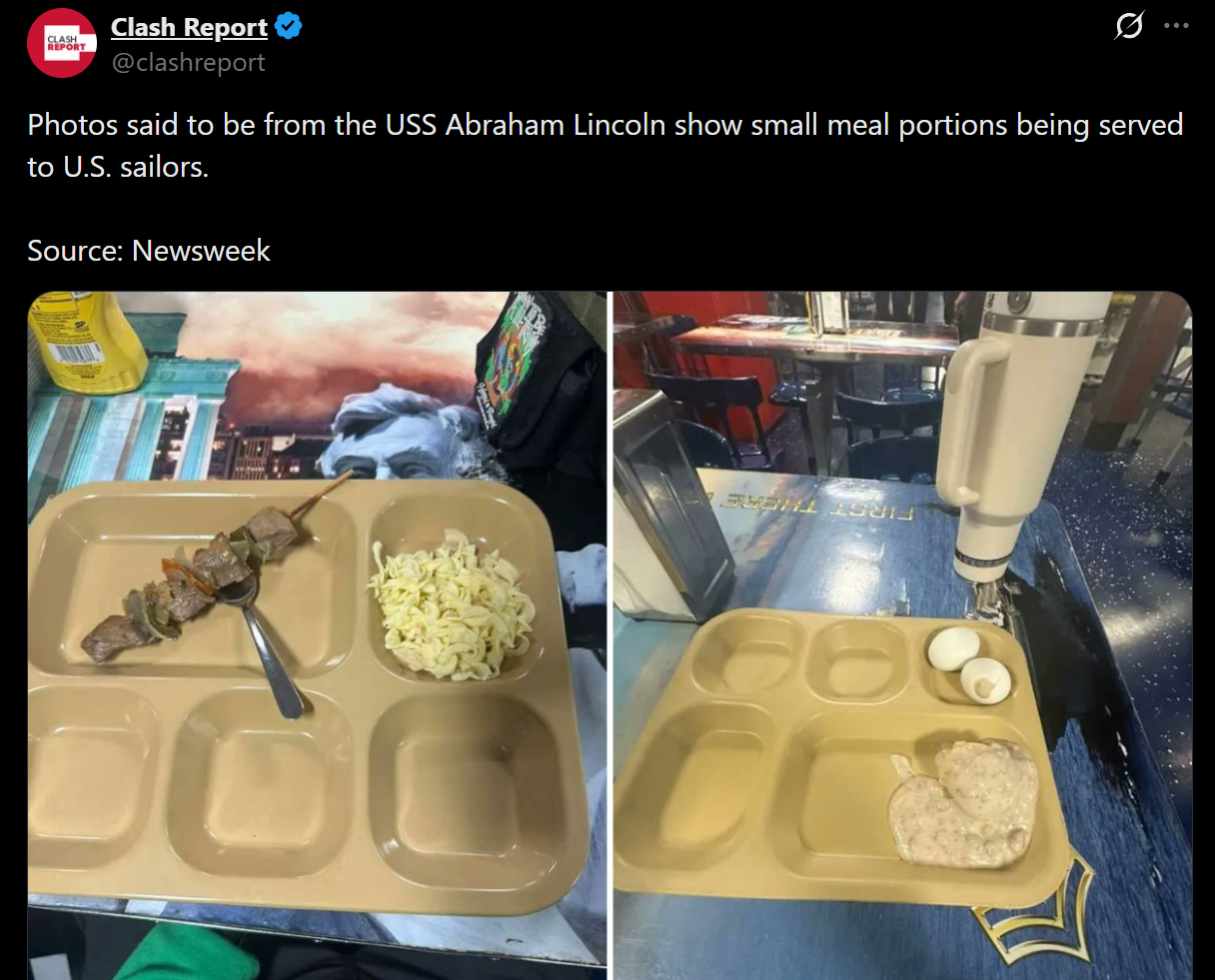The image size is (1215, 980).
Task: Click the blue verified badge icon
Action: [x=289, y=27]
